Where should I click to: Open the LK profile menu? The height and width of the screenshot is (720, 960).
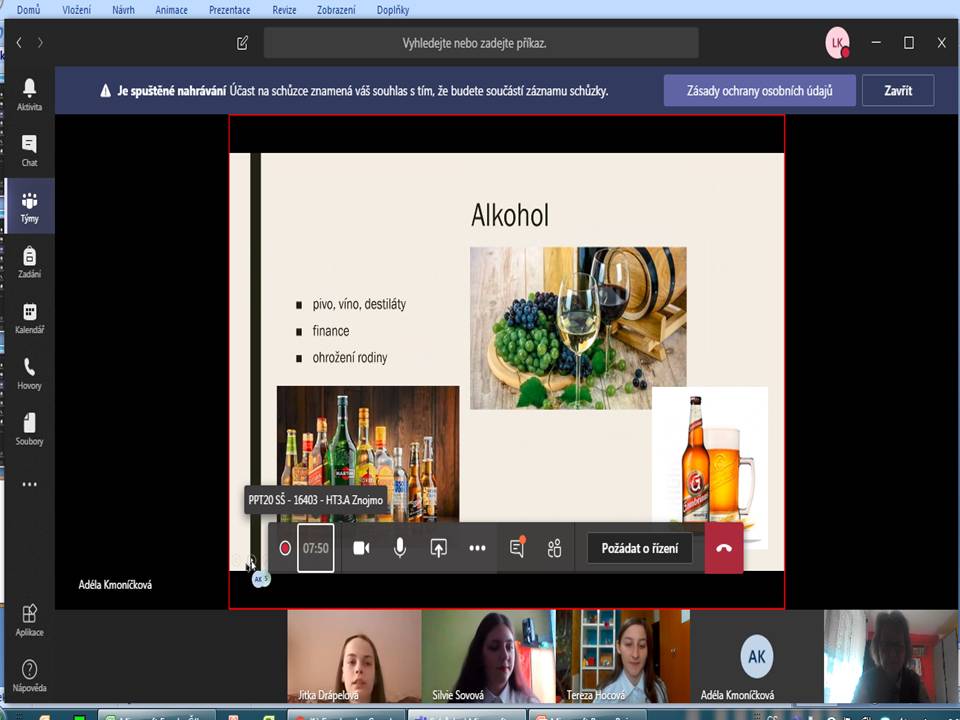(837, 43)
